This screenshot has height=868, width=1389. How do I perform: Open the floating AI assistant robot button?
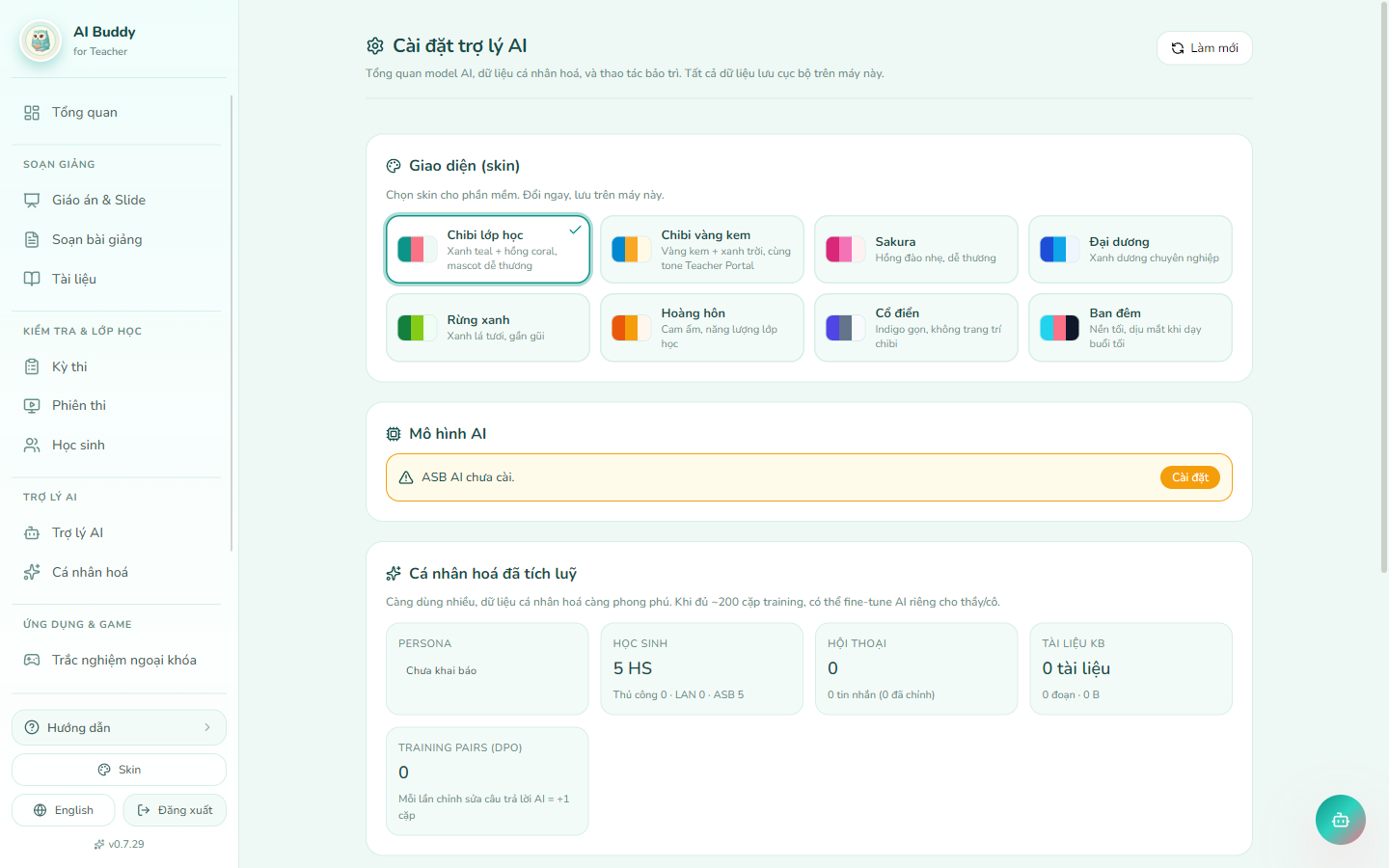pyautogui.click(x=1341, y=820)
